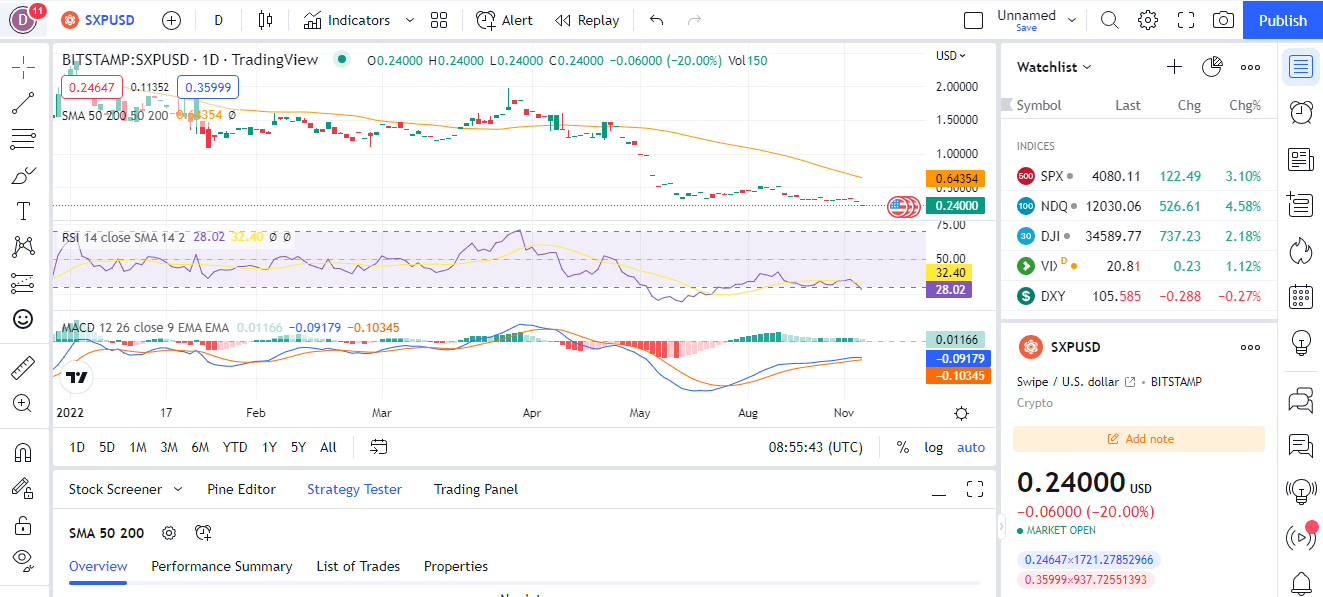Screen dimensions: 1323x597
Task: Set chart range to 6M
Action: [x=200, y=447]
